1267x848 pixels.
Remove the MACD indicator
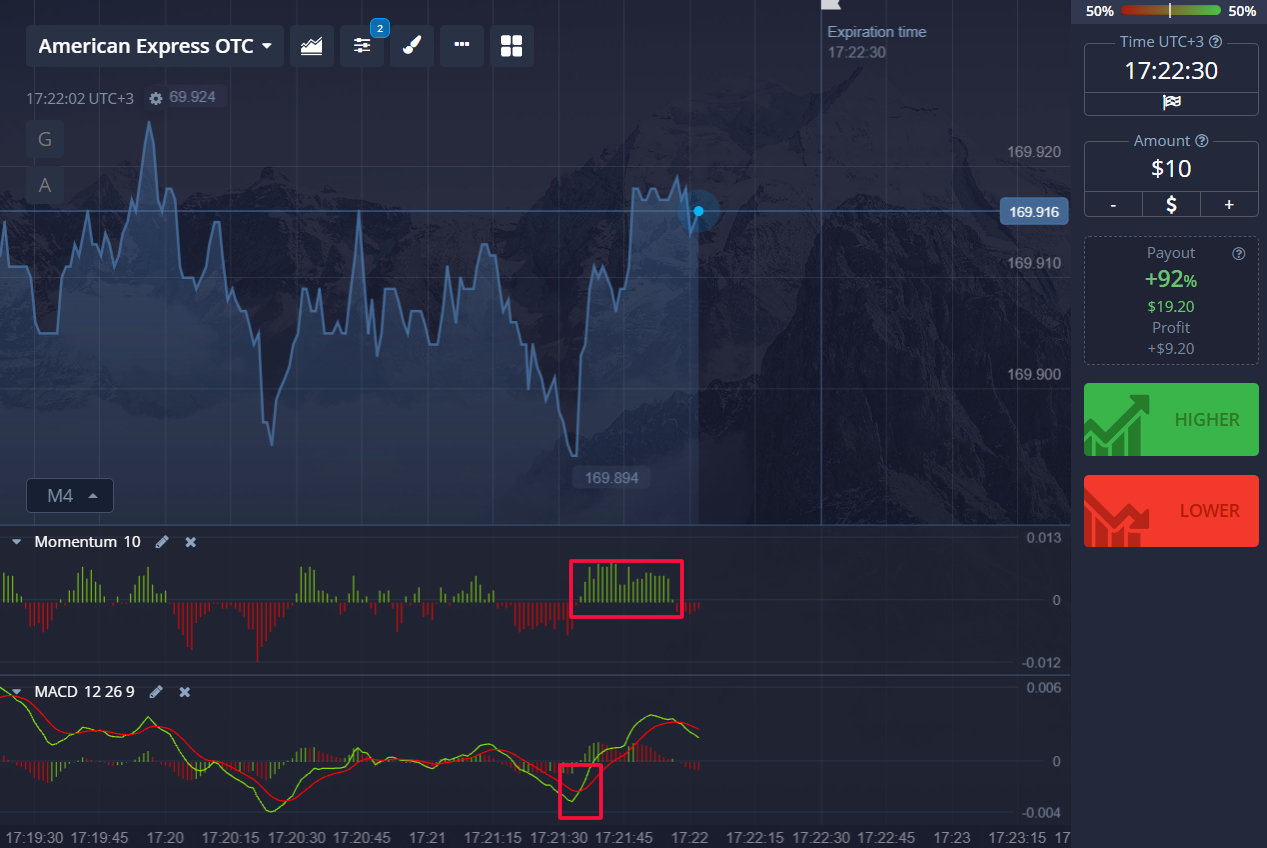185,692
